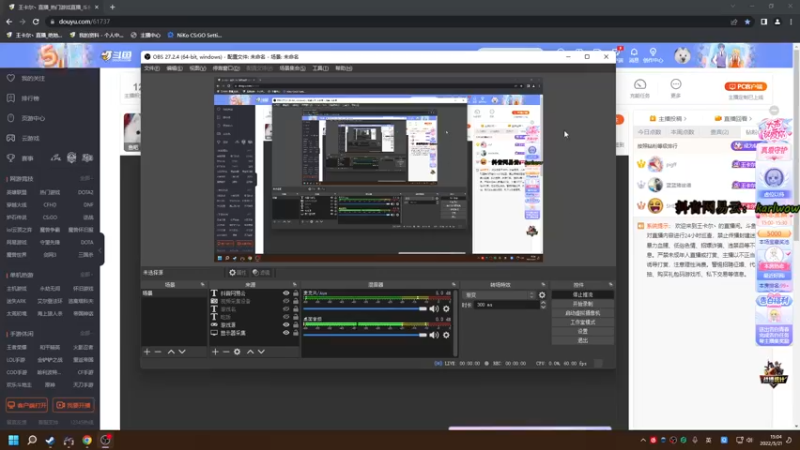Switch to Chrome from the taskbar
The image size is (800, 450).
coord(87,440)
